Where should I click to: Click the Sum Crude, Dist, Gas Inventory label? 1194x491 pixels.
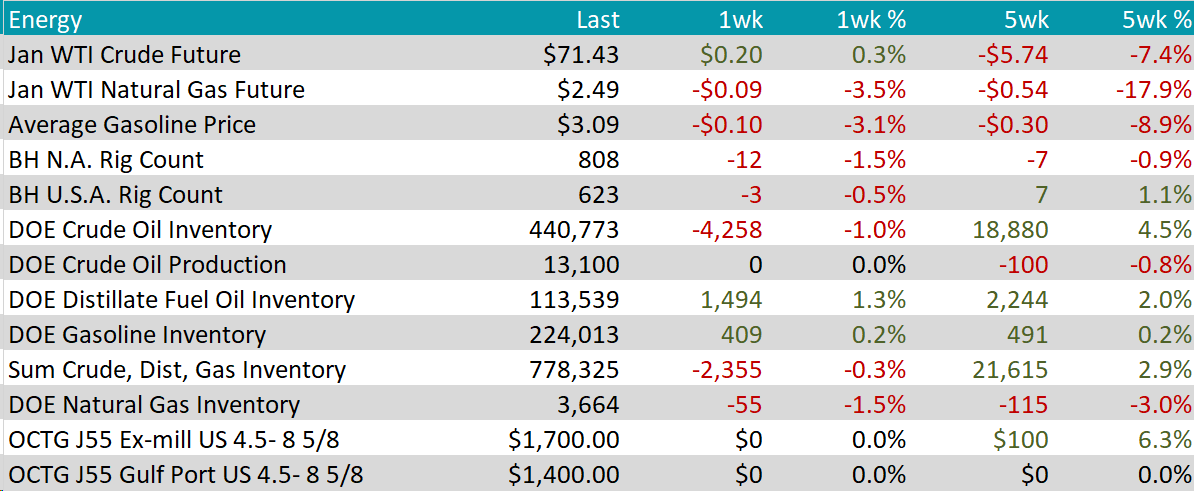click(x=177, y=370)
